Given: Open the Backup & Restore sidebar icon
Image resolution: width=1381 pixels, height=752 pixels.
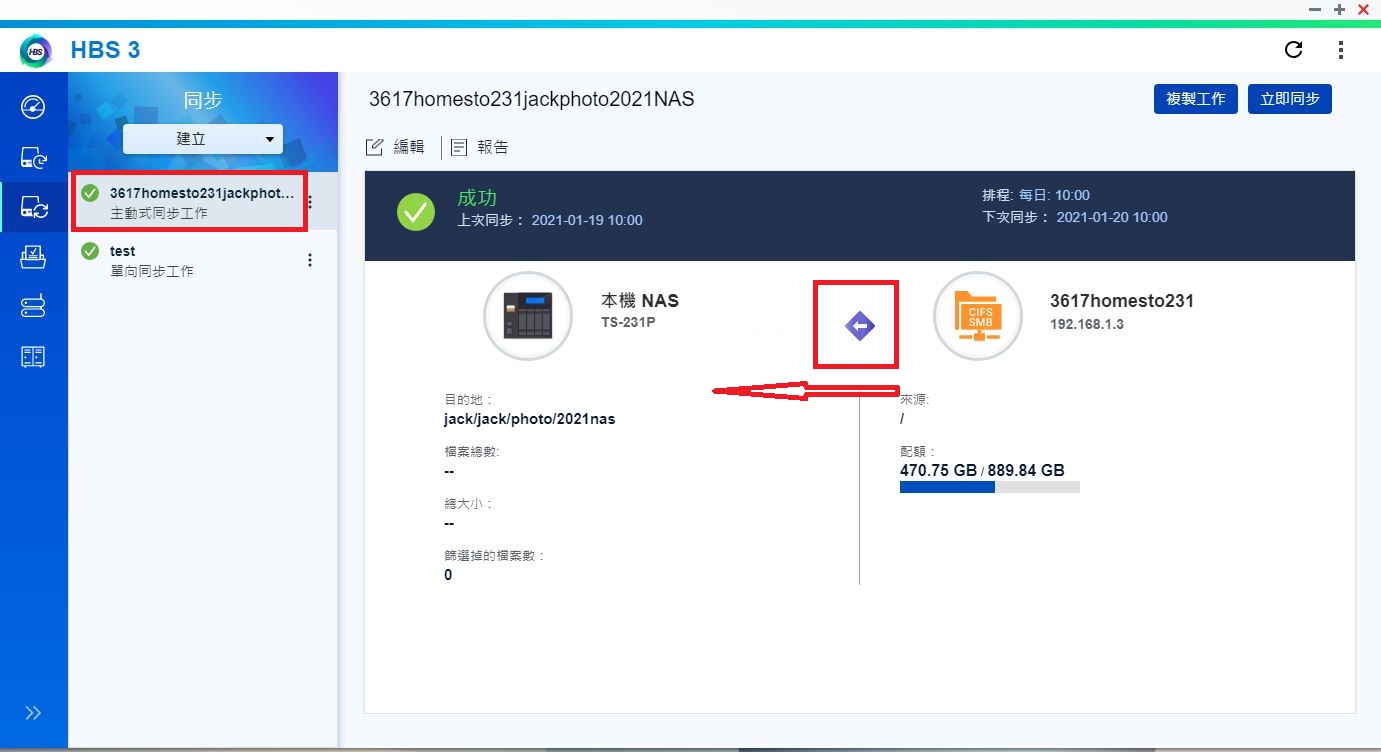Looking at the screenshot, I should coord(33,157).
